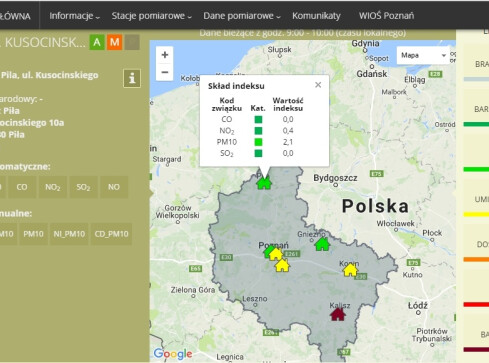Select the CO automatic parameter button

[x=22, y=187]
